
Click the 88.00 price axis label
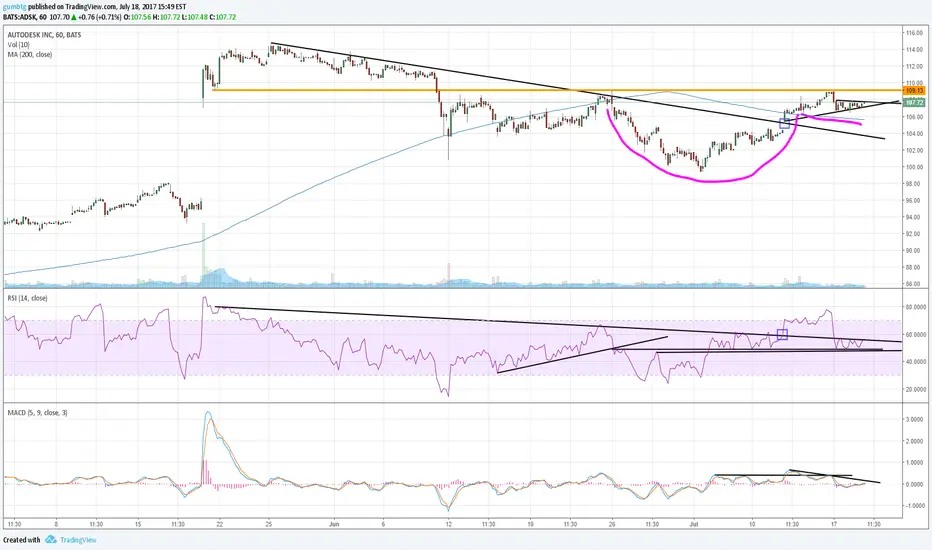tap(914, 268)
